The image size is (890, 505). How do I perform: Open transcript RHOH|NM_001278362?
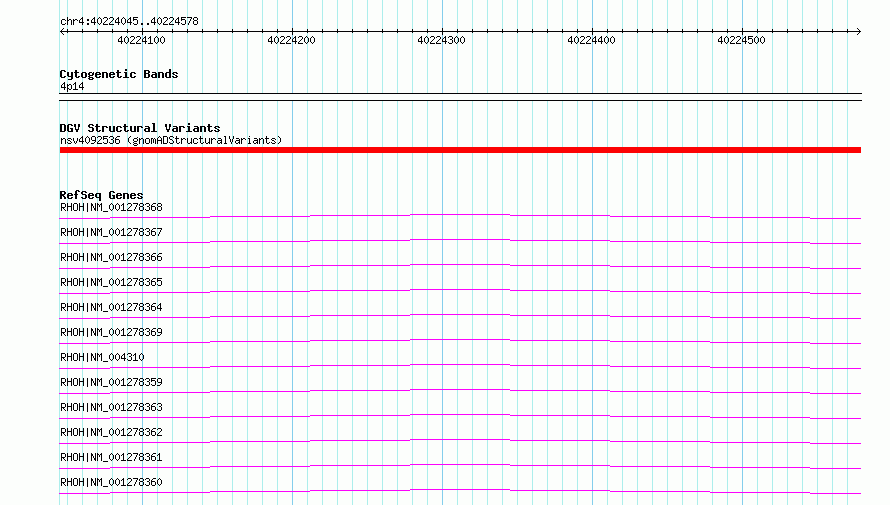pos(111,432)
